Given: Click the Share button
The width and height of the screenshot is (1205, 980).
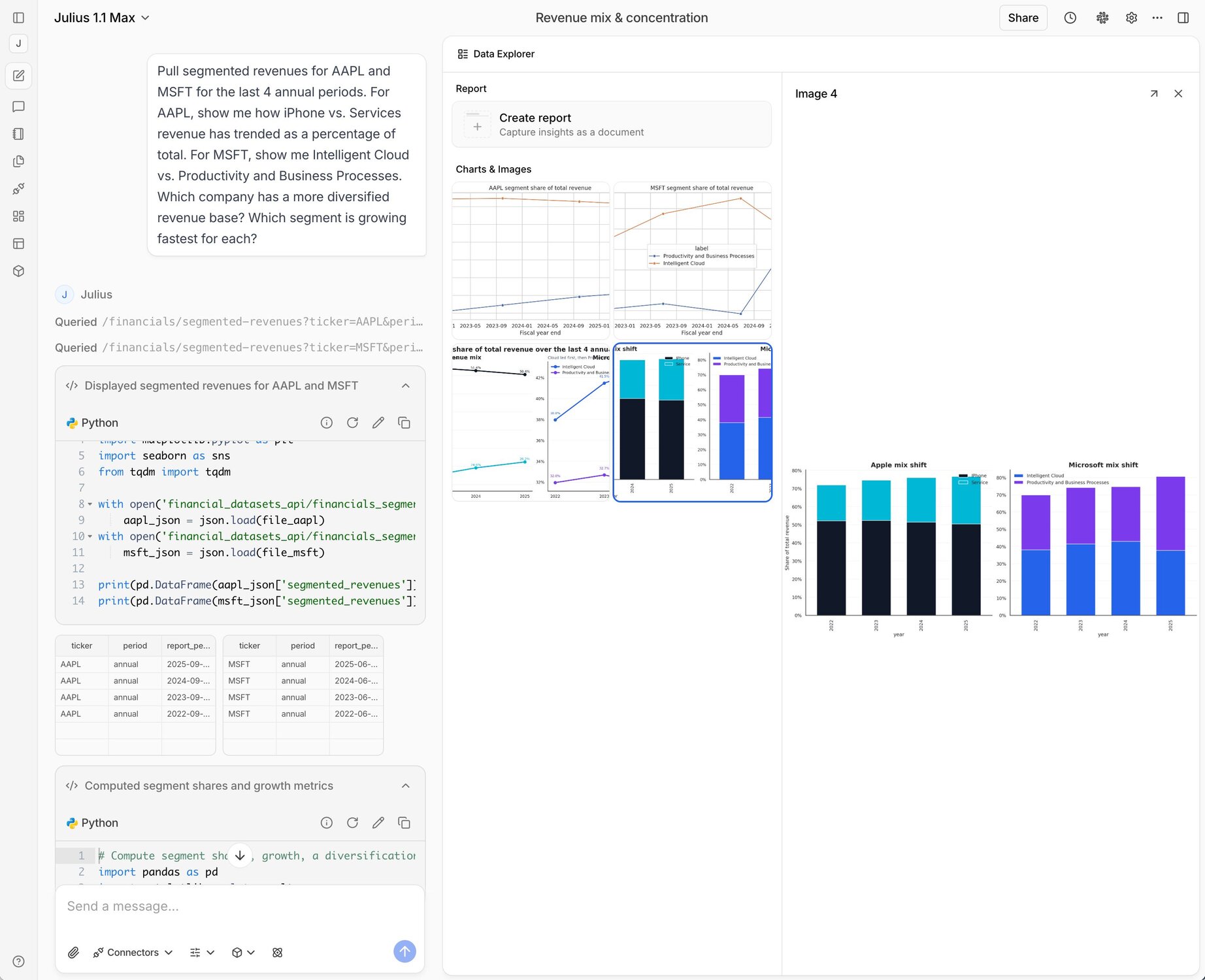Looking at the screenshot, I should [1023, 18].
